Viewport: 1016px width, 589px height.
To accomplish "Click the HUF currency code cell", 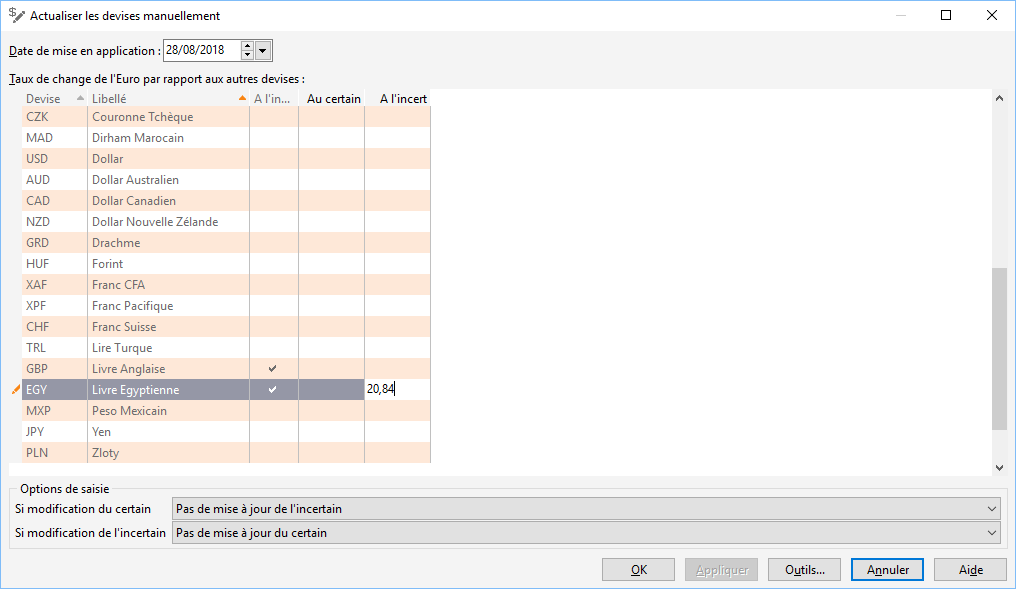I will 54,264.
